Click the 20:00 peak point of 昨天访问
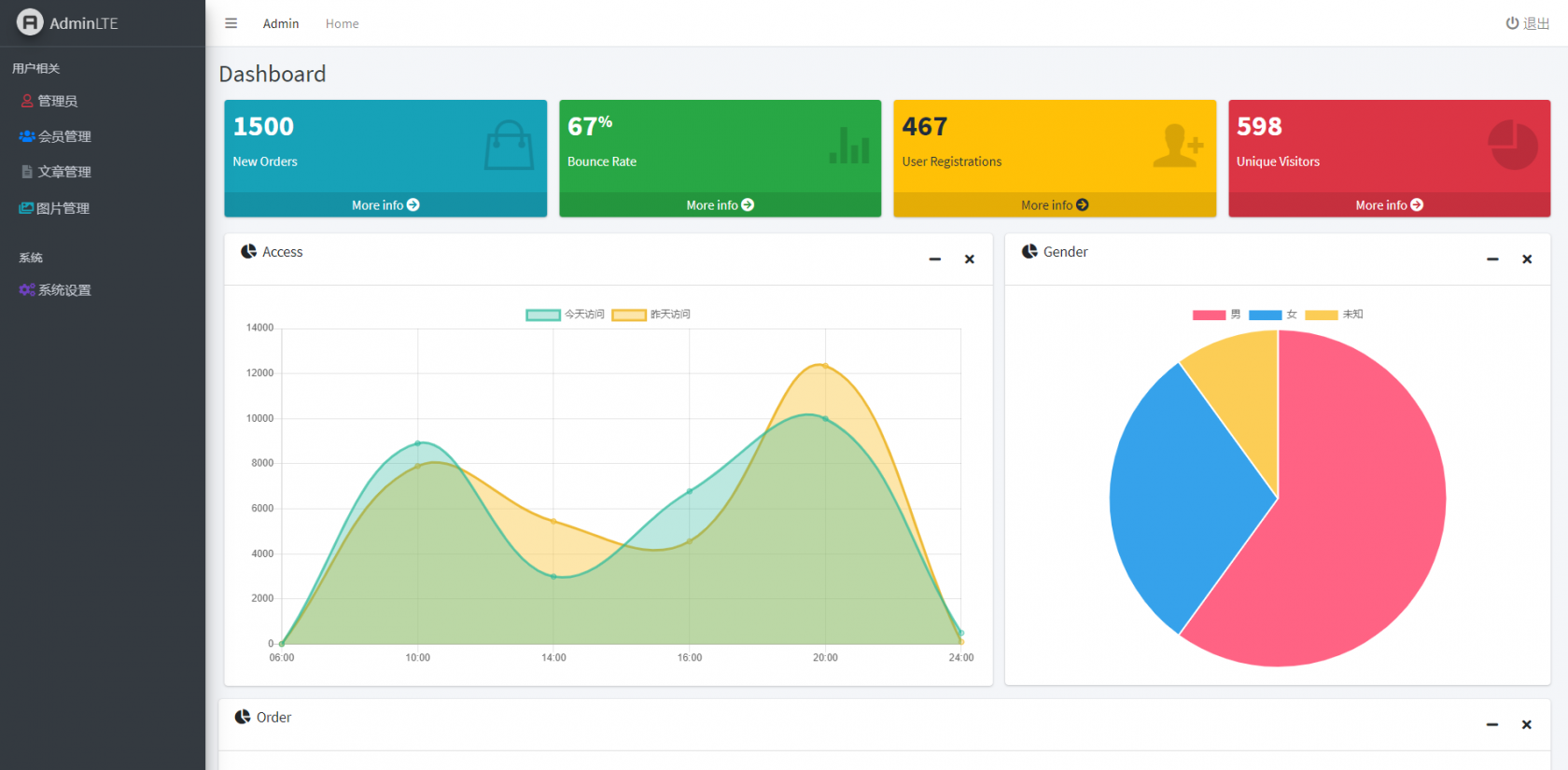 pos(825,366)
